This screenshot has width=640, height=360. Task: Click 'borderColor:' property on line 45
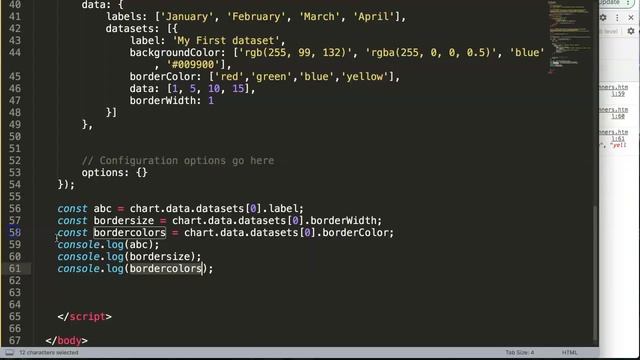(165, 77)
